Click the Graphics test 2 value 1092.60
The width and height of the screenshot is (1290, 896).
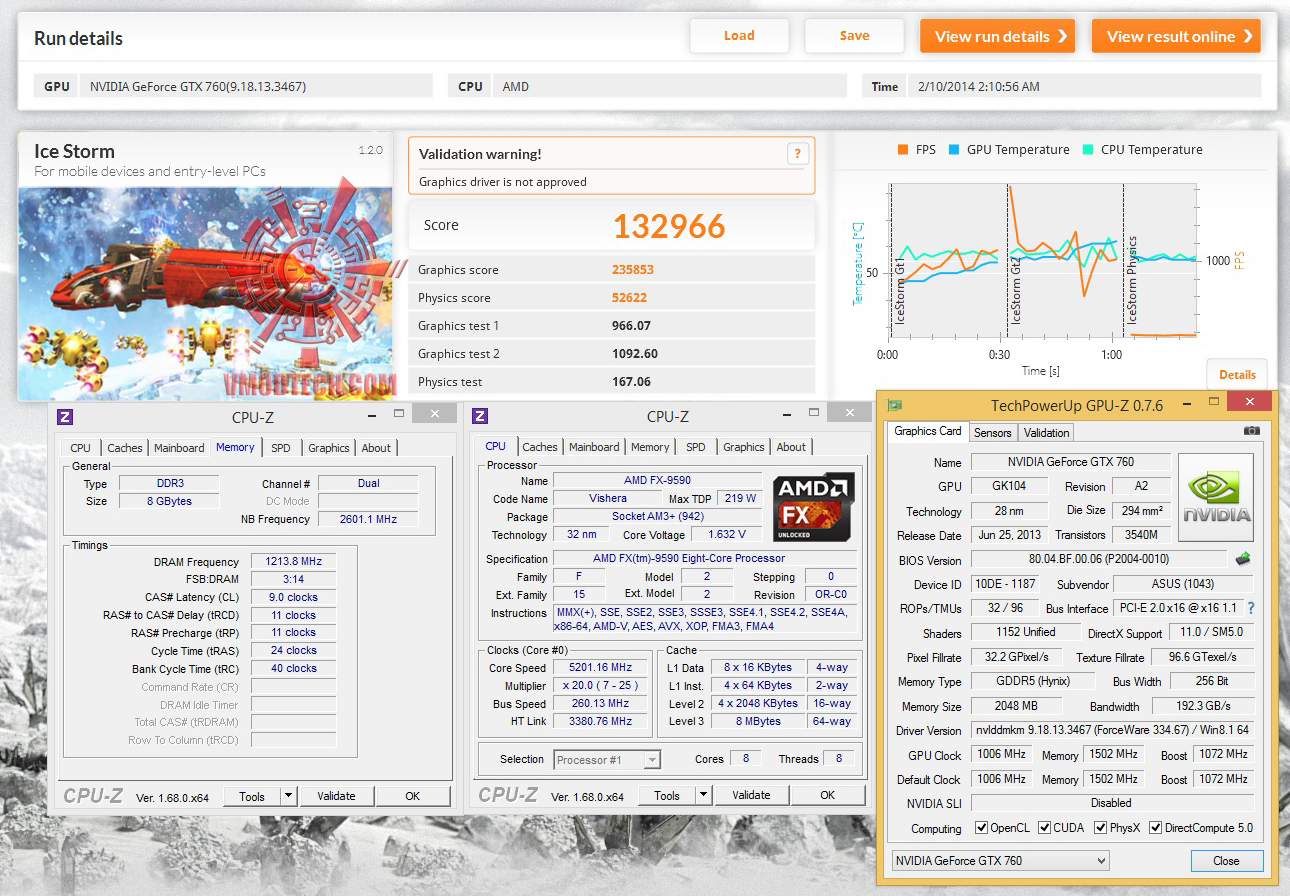pos(635,353)
